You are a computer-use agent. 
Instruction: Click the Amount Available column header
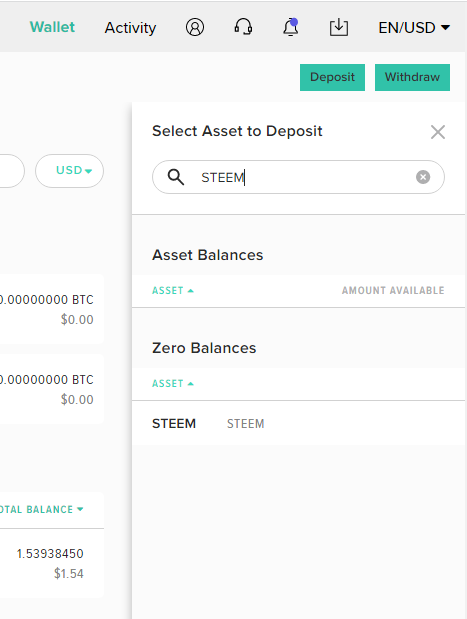(393, 291)
